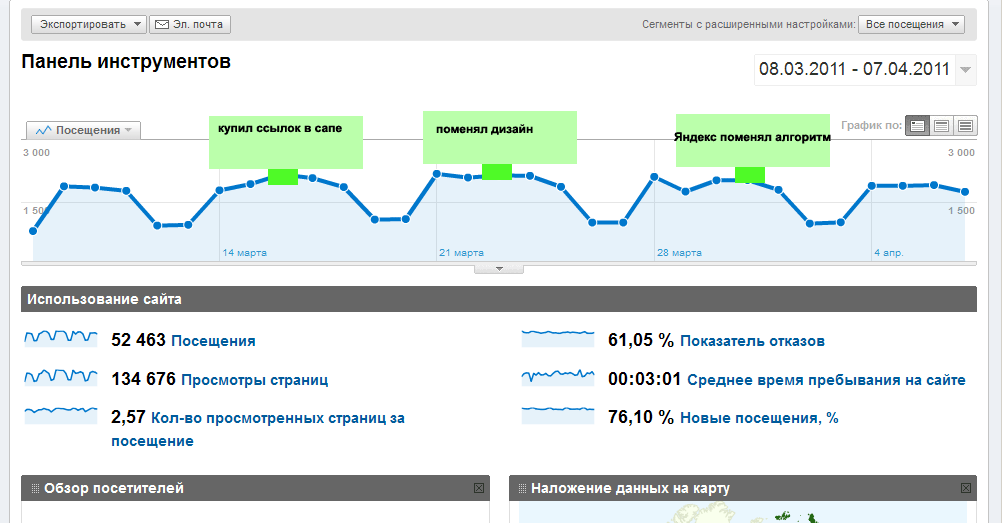Close the Наложение данных на карту widget
Viewport: 1003px width, 523px height.
pyautogui.click(x=966, y=488)
